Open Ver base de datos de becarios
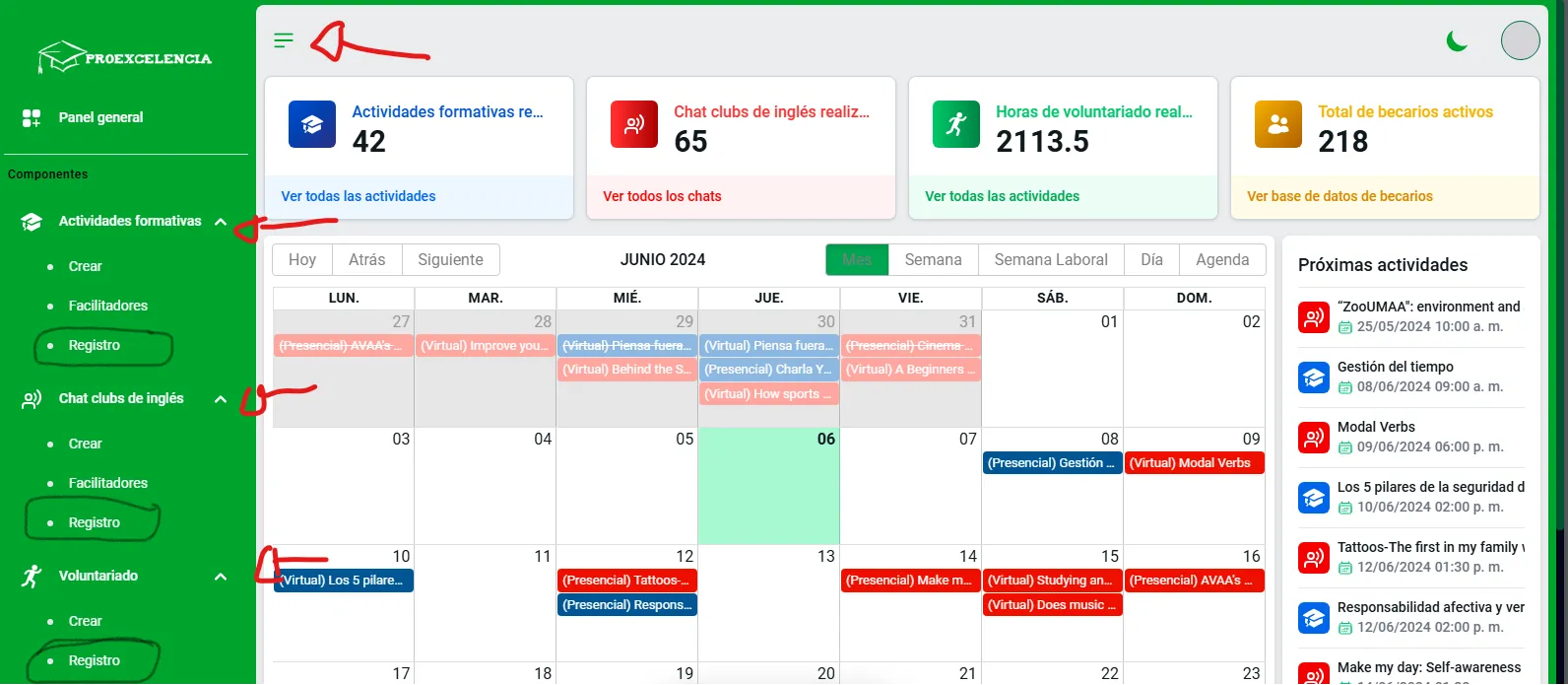Screen dimensions: 1568x685 point(1339,196)
